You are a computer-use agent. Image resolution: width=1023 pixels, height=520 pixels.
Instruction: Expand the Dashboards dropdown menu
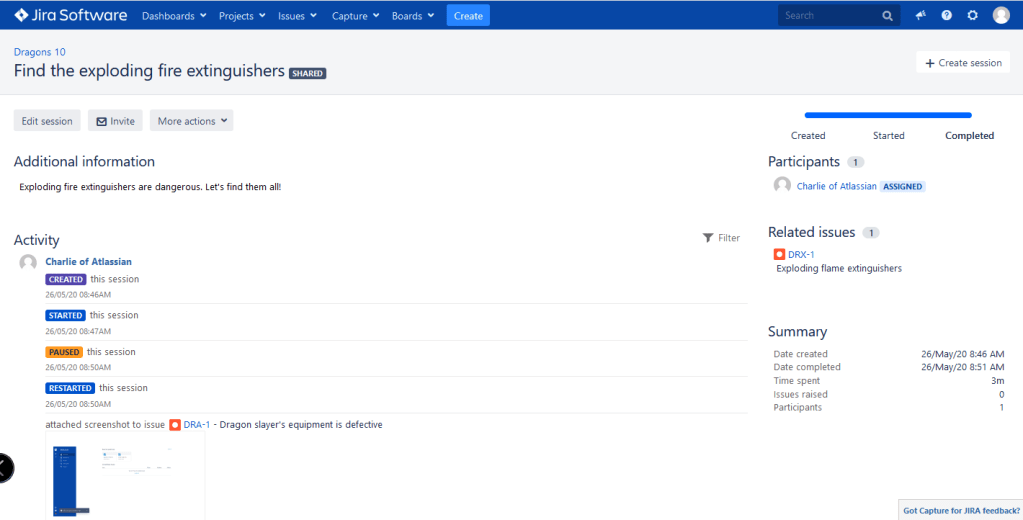(174, 16)
